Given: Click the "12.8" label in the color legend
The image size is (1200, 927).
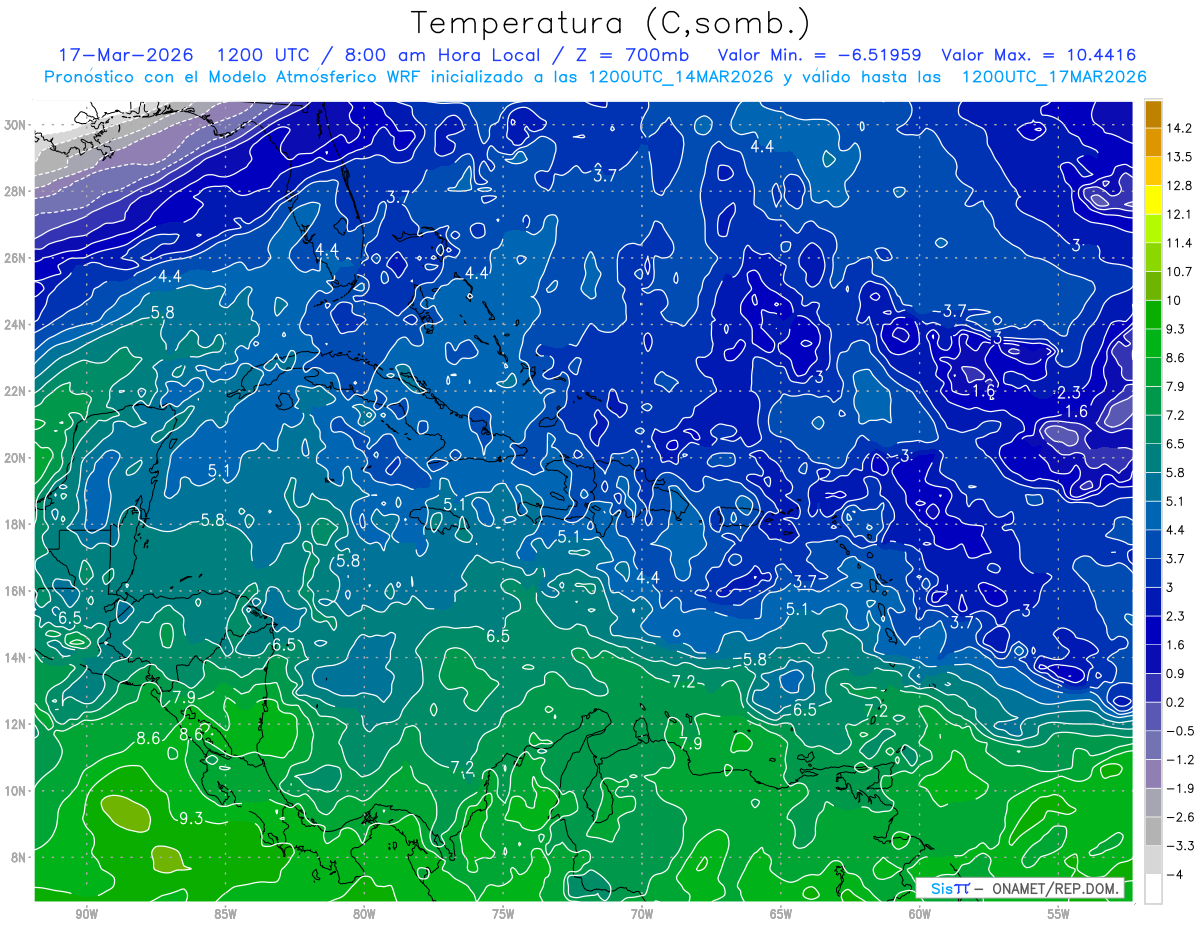Looking at the screenshot, I should click(1181, 186).
